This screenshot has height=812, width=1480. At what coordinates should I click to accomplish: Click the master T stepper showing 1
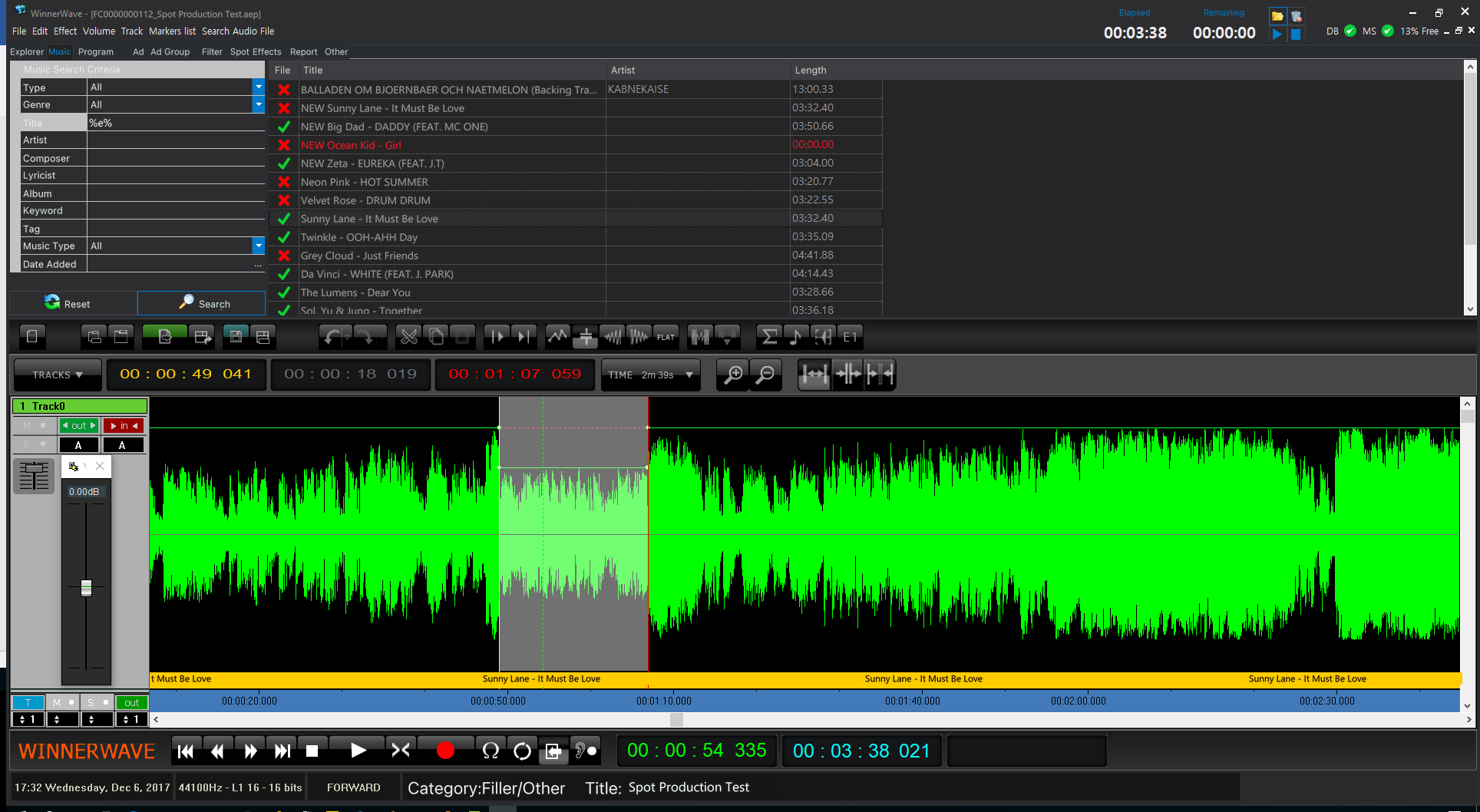[x=28, y=719]
